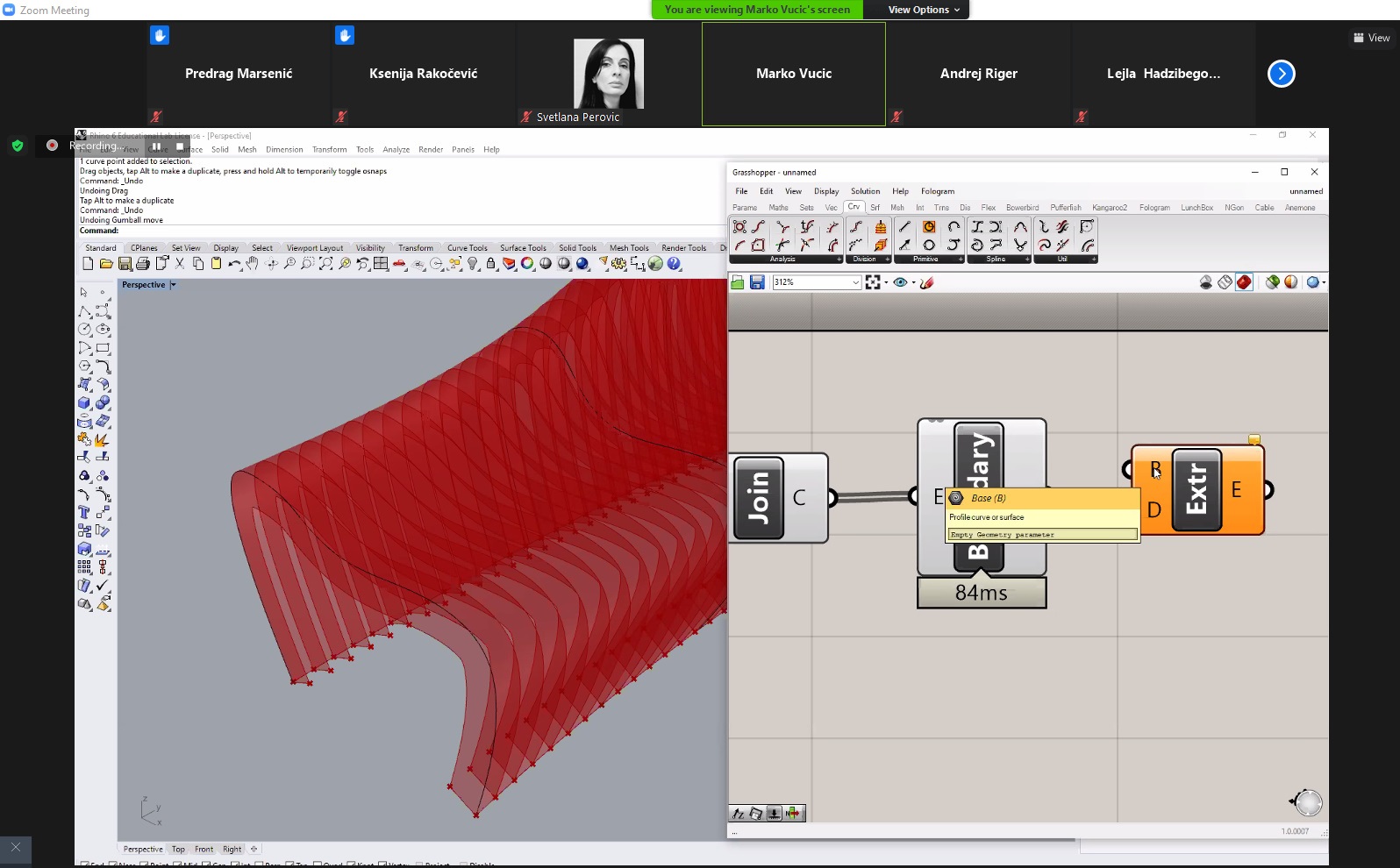Click the add viewport tab plus button
The image size is (1400, 868).
[x=254, y=849]
